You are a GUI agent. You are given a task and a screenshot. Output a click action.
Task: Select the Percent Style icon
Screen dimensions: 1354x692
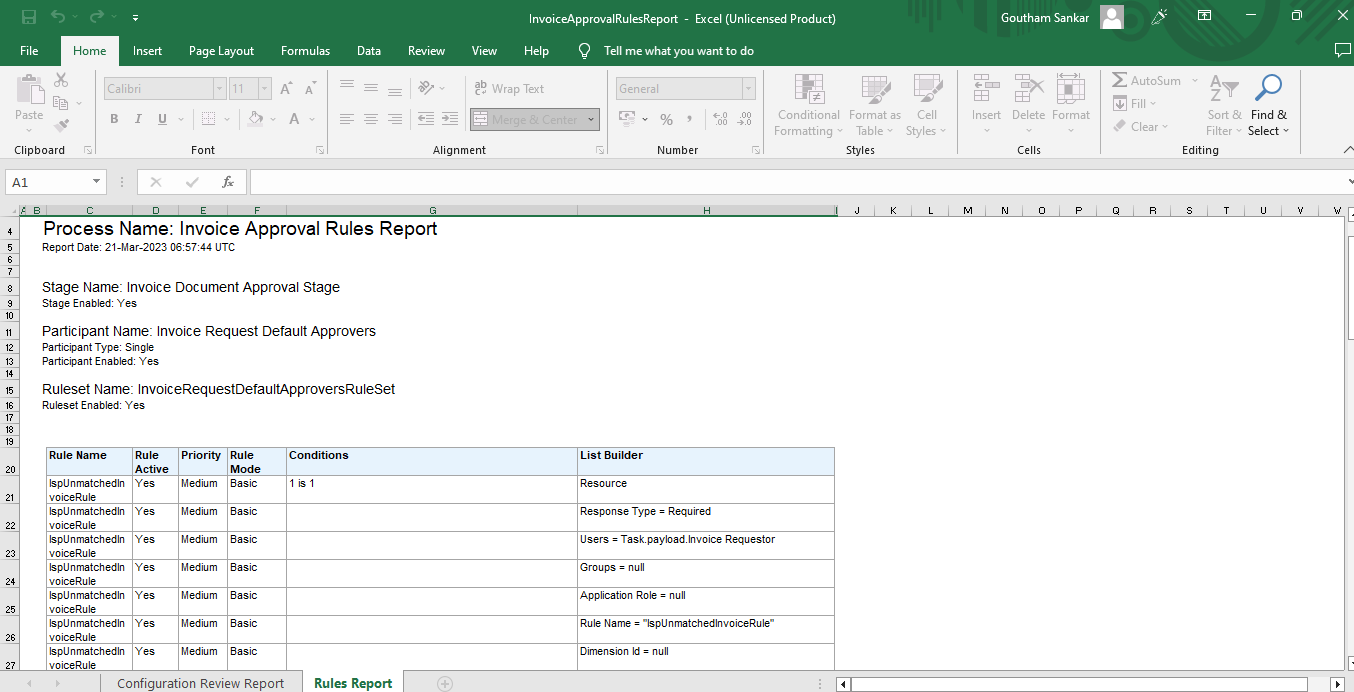click(666, 118)
